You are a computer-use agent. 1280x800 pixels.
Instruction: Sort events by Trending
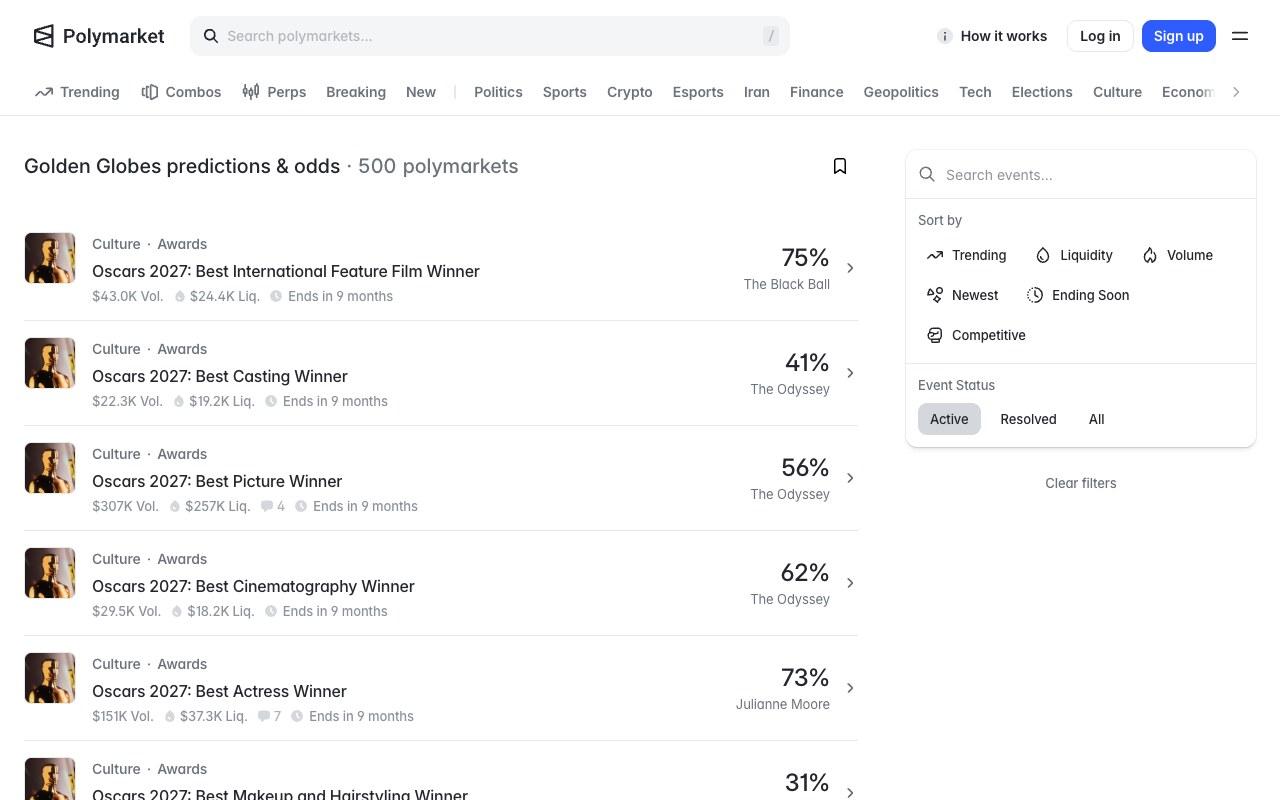tap(966, 255)
